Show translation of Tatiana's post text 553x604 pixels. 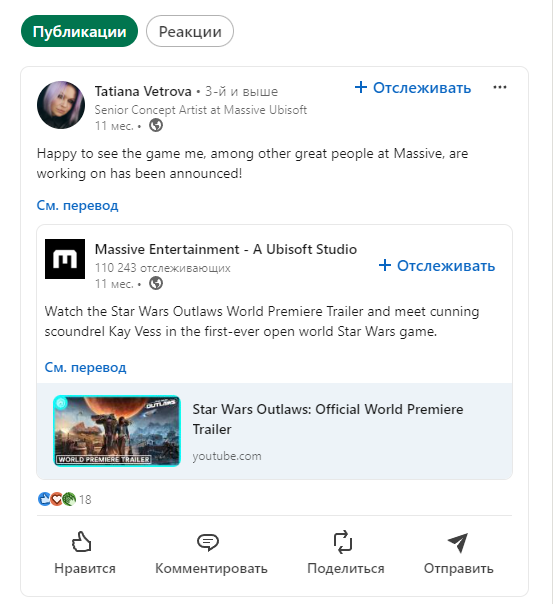tap(77, 205)
